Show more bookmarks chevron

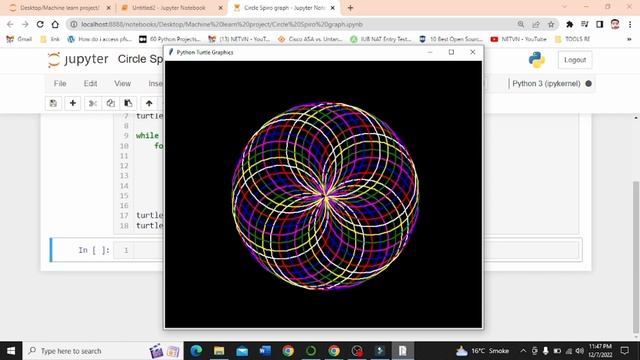coord(629,39)
